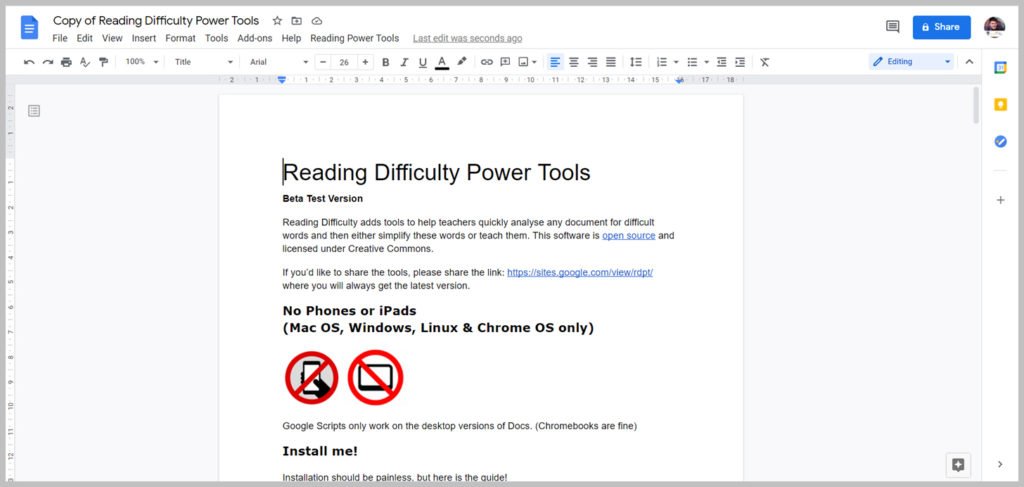1024x487 pixels.
Task: Open the highlight color tool
Action: tap(462, 62)
